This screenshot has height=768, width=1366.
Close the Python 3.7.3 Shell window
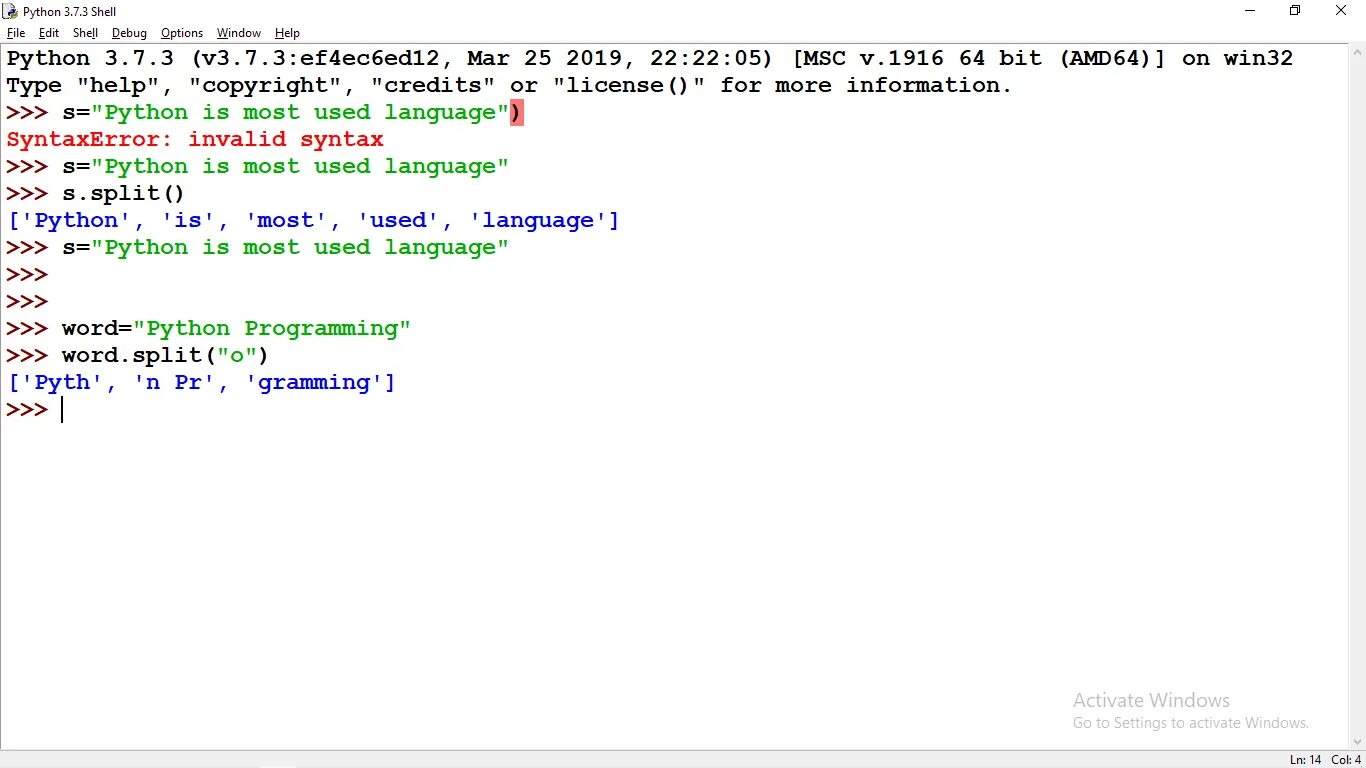pos(1342,11)
